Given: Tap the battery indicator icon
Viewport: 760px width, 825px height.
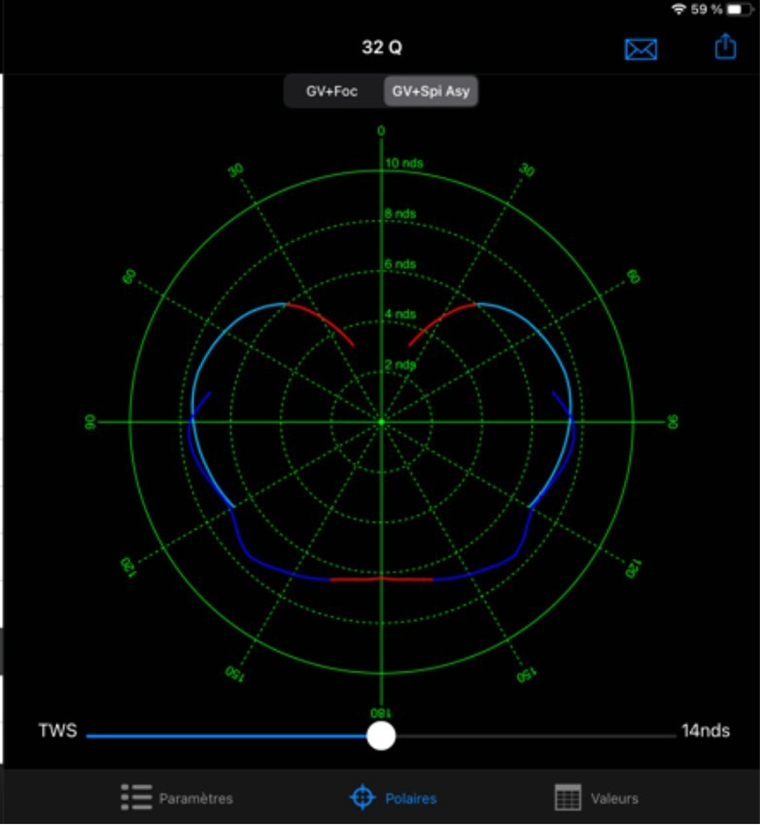Looking at the screenshot, I should click(739, 9).
